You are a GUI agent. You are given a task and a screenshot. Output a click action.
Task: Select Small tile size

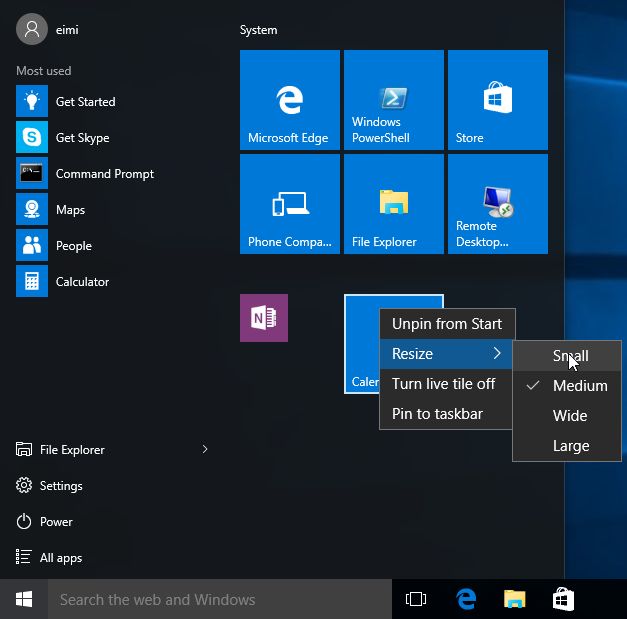pos(567,356)
